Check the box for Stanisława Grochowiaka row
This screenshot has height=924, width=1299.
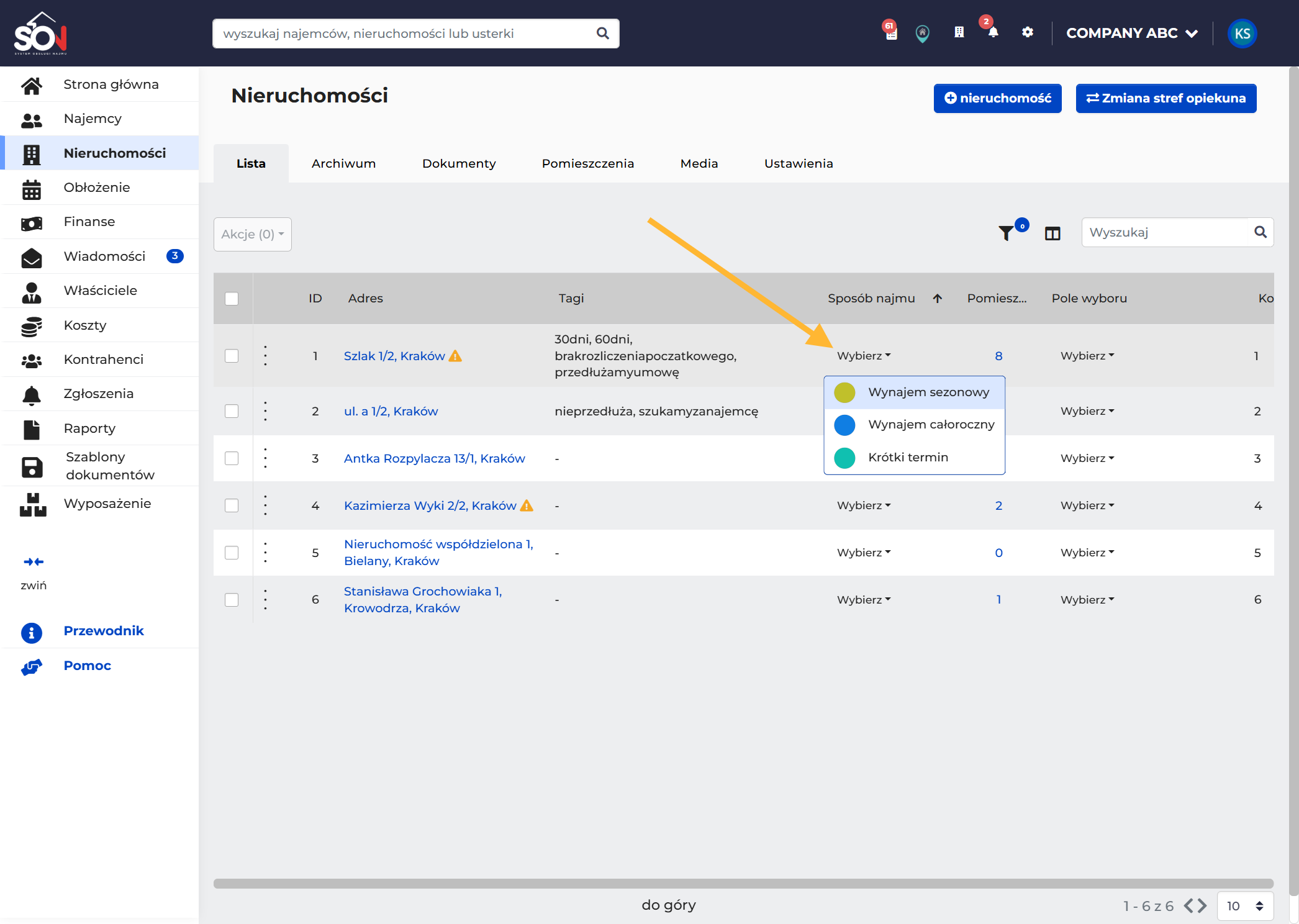[x=232, y=600]
